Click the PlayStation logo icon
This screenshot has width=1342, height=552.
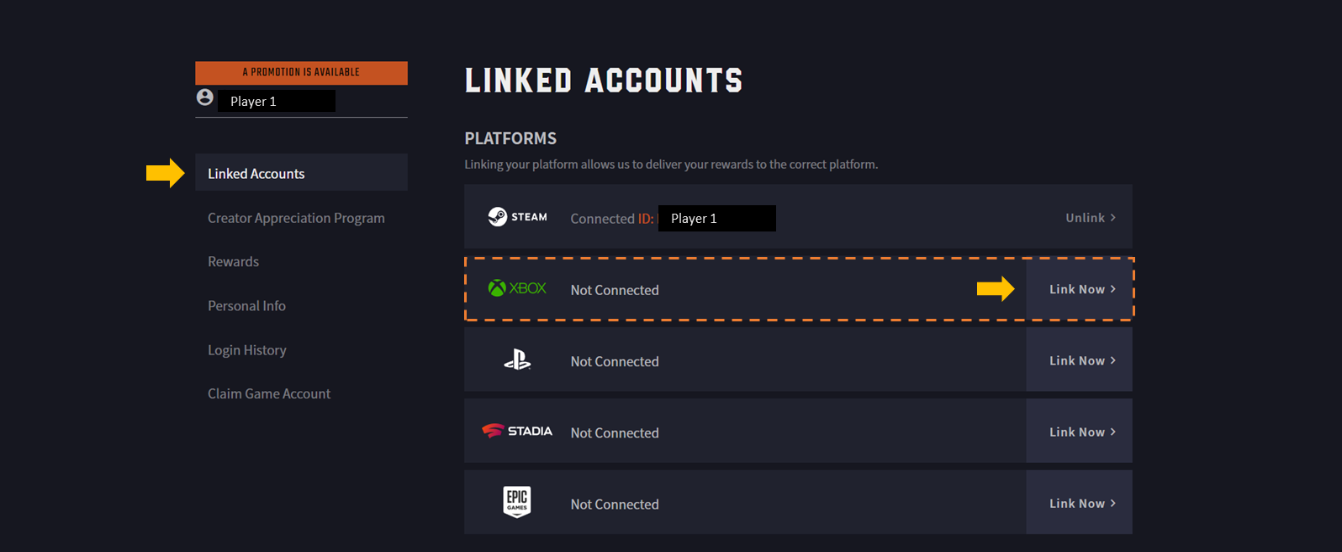(x=517, y=361)
